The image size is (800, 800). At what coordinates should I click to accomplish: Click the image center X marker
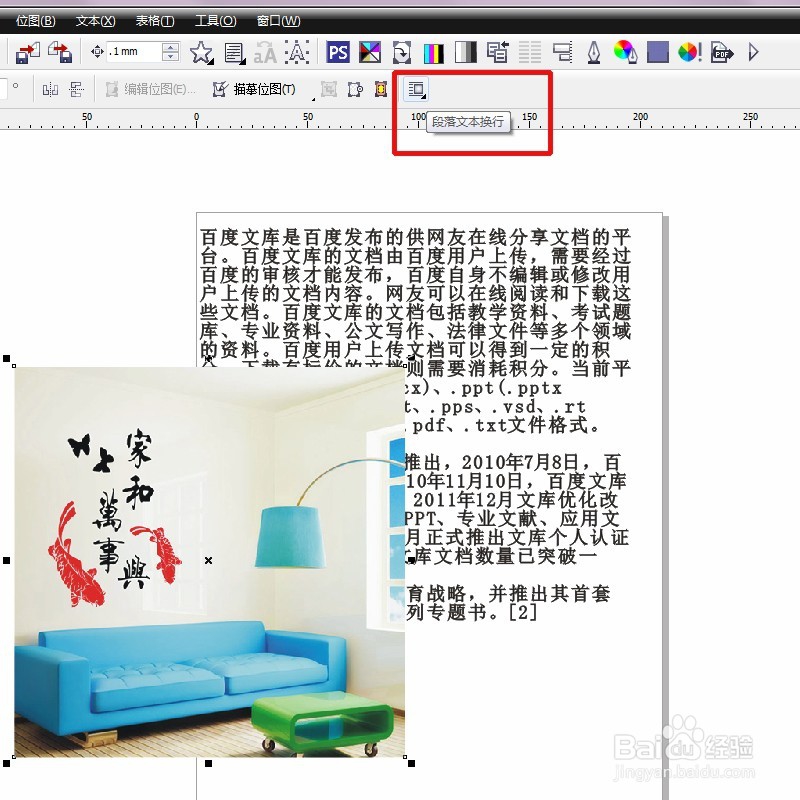[x=208, y=560]
